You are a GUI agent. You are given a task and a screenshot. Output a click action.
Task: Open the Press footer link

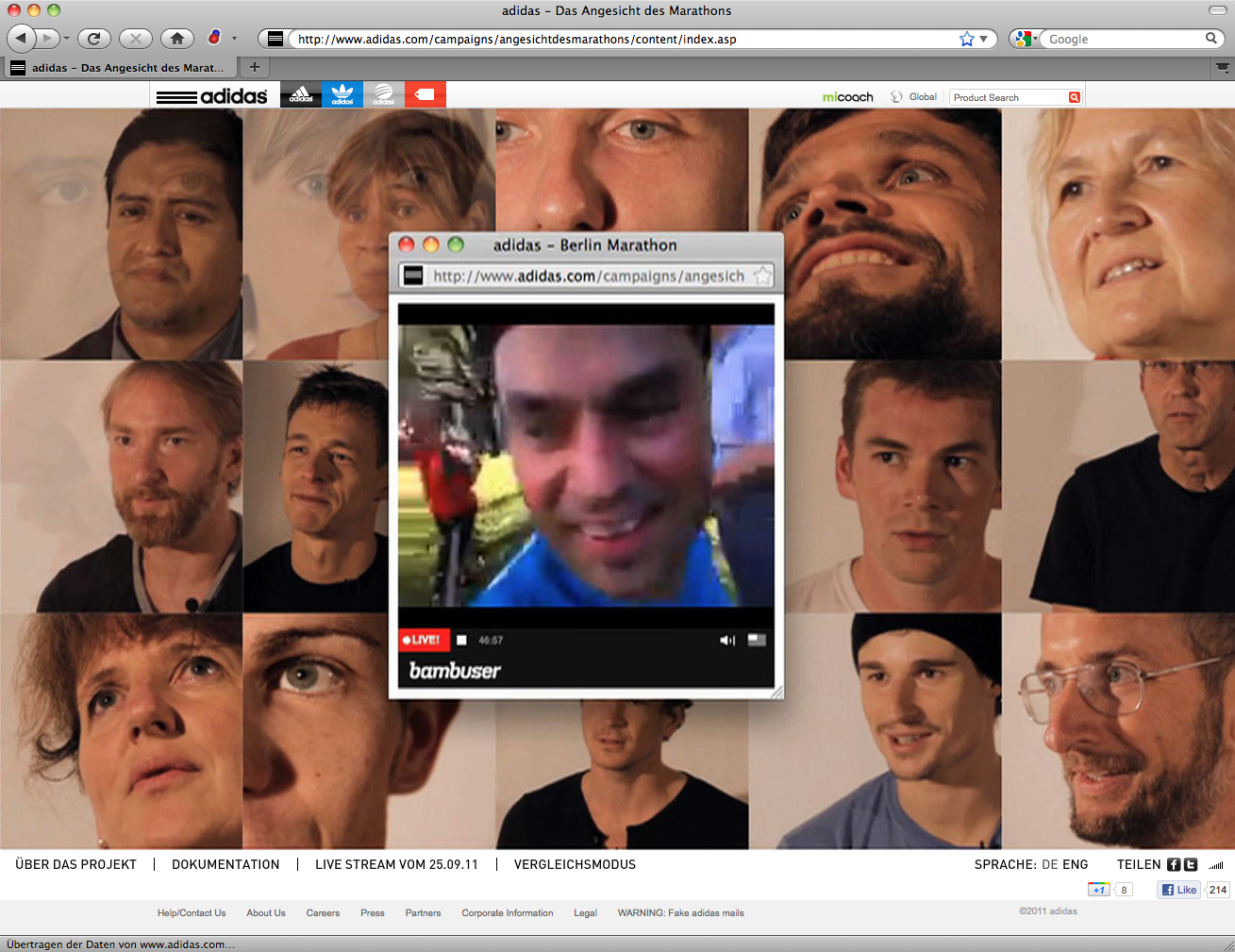373,913
